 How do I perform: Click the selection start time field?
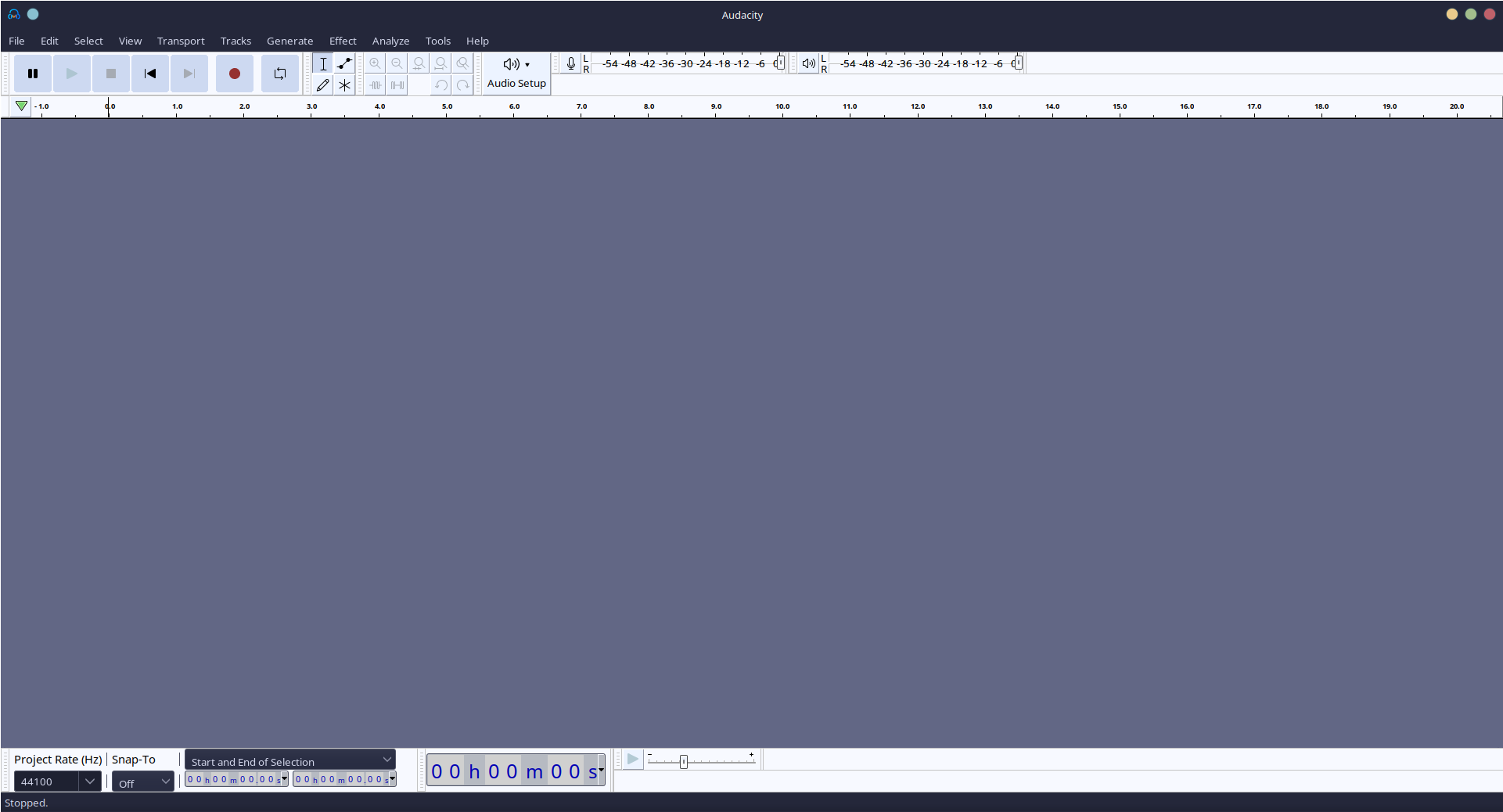[233, 779]
